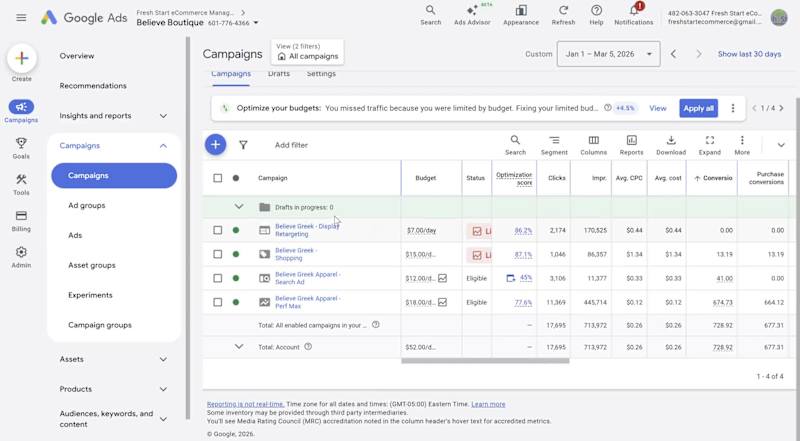Modify table Columns
The image size is (800, 441).
coord(593,145)
